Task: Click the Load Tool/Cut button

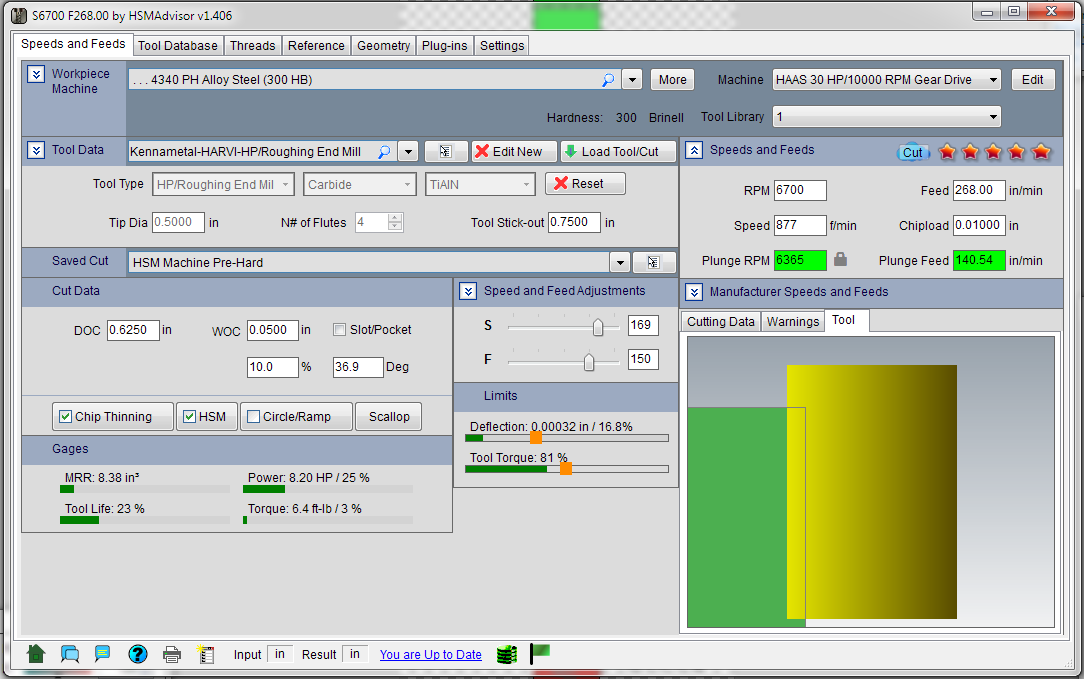Action: pos(618,151)
